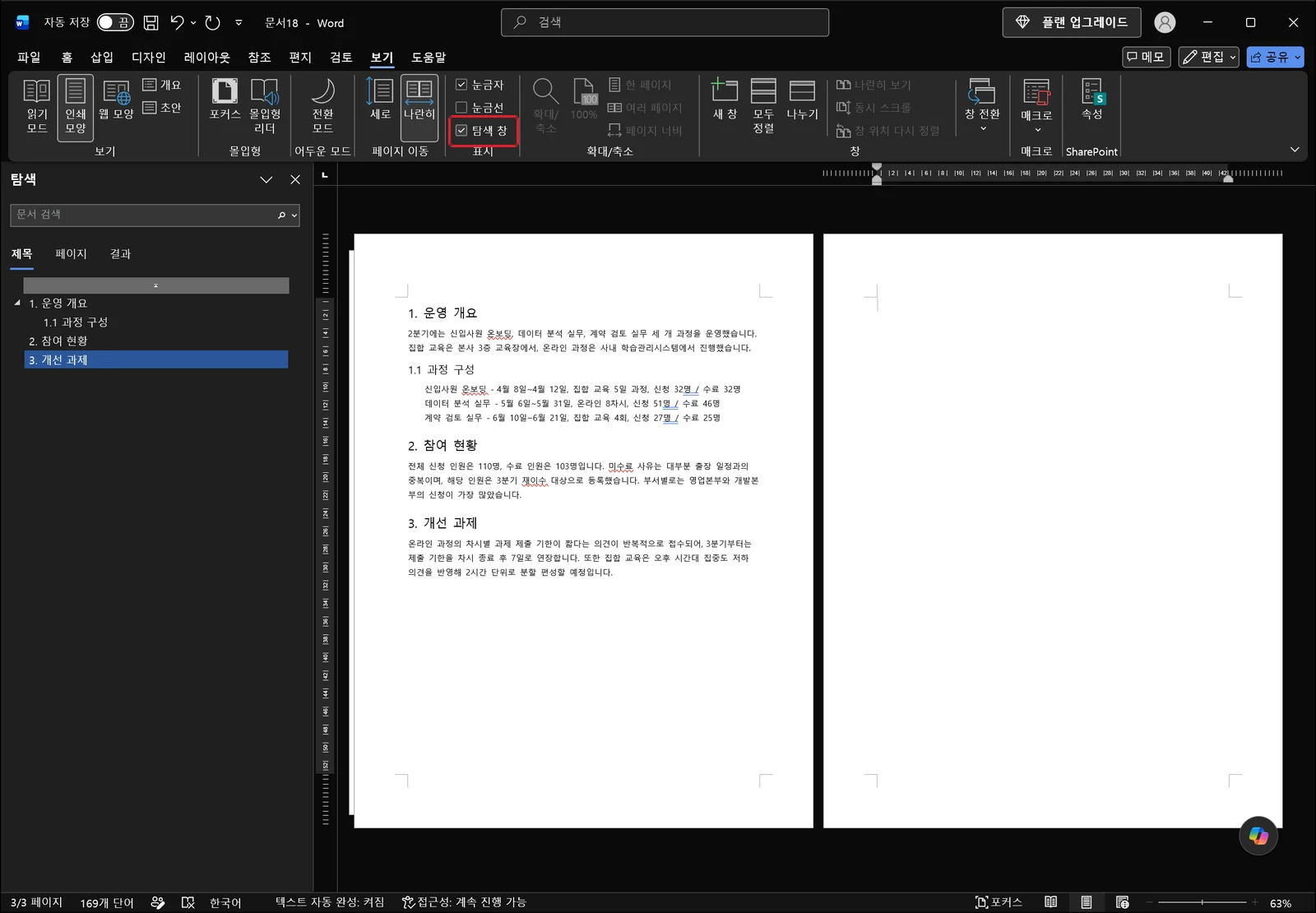Screen dimensions: 1316x913
Task: Open the Comments (메모) button
Action: [1147, 57]
